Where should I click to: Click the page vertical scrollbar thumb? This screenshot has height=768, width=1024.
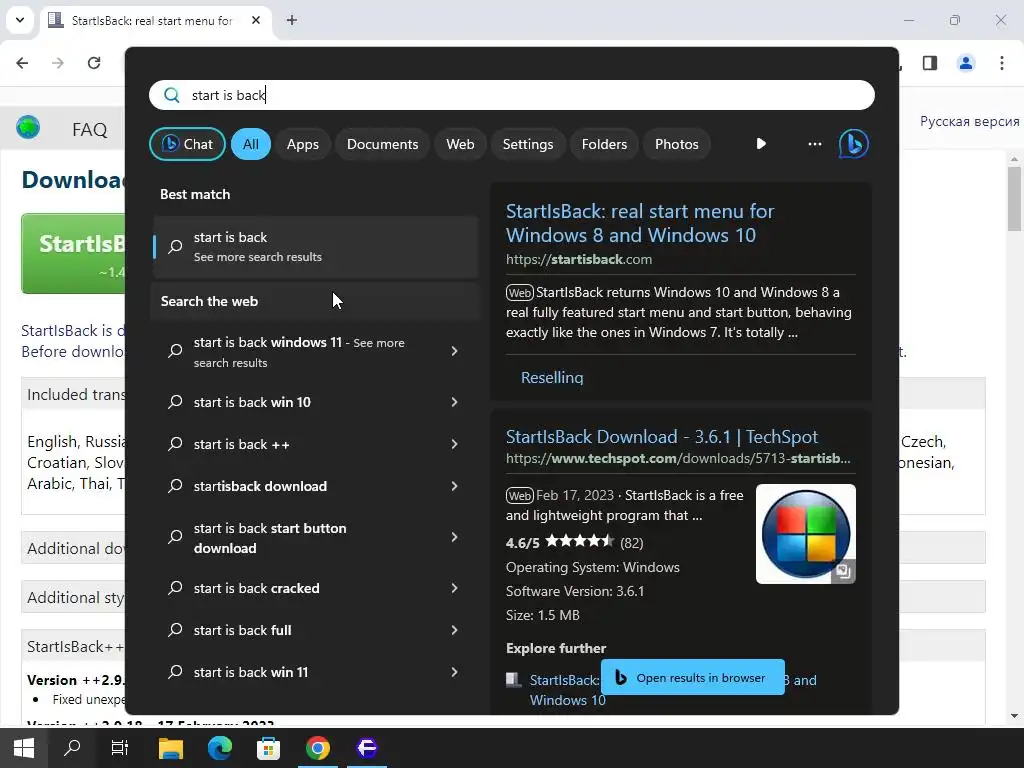[1014, 199]
